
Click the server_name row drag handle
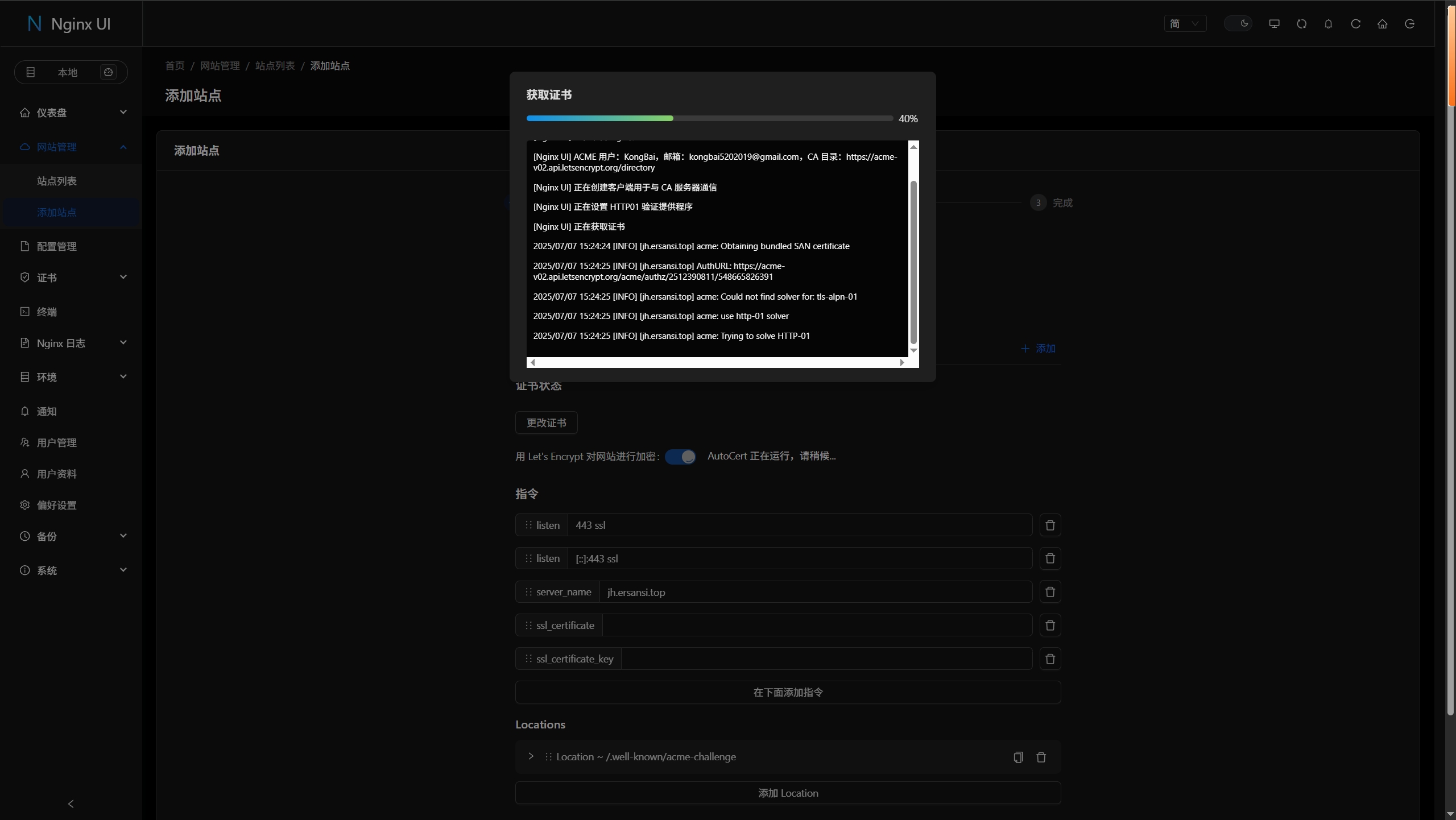(x=528, y=591)
